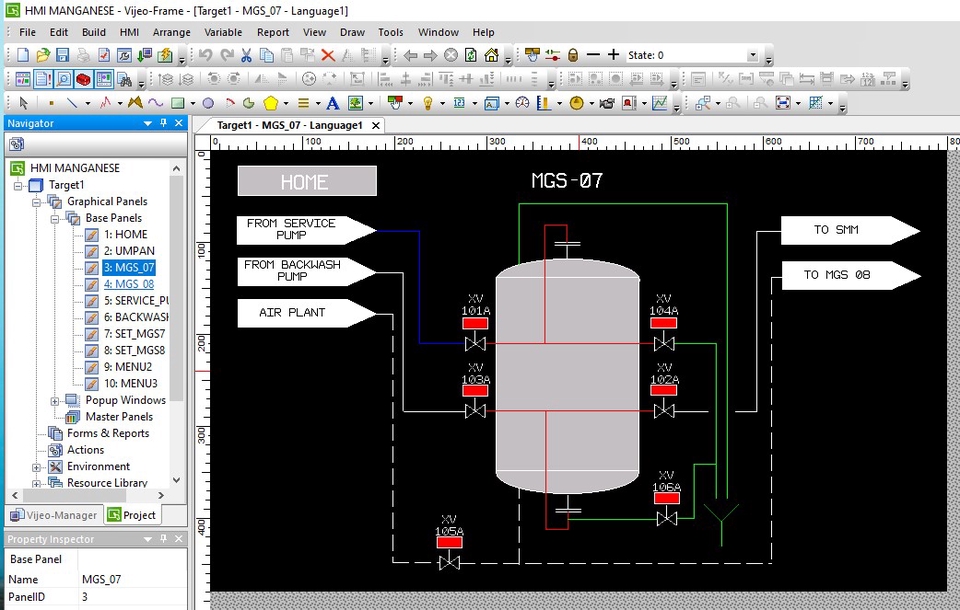This screenshot has width=960, height=610.
Task: Click the Copy icon in toolbar
Action: (267, 55)
